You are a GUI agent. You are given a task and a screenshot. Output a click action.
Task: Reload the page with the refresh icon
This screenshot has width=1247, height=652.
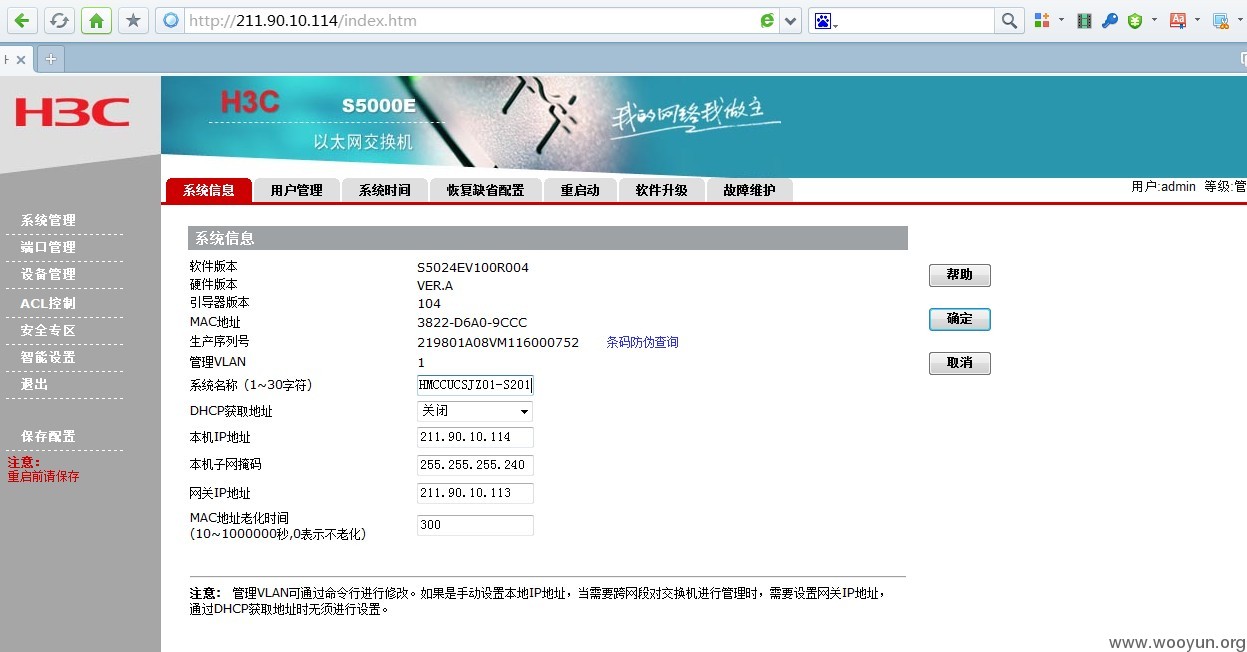coord(60,20)
